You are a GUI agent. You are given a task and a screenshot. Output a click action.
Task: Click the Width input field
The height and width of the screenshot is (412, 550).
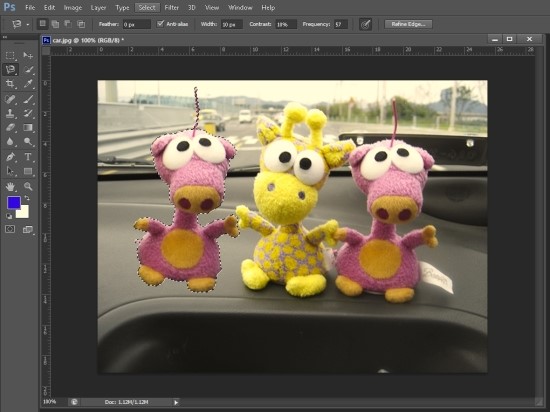pyautogui.click(x=232, y=24)
